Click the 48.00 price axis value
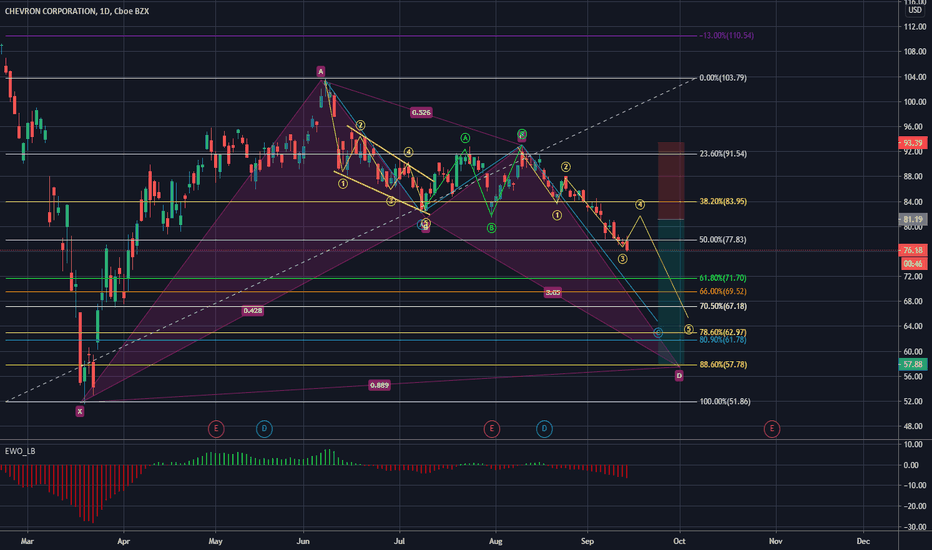The height and width of the screenshot is (550, 932). 915,426
